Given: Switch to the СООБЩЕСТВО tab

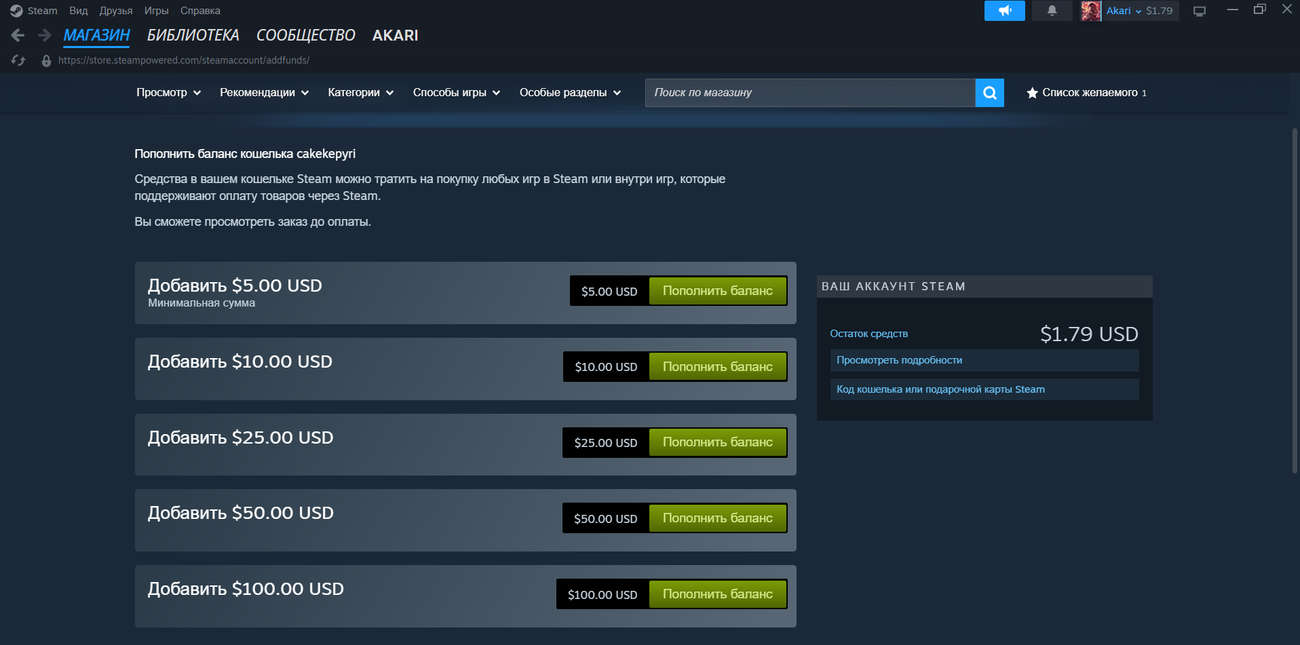Looking at the screenshot, I should click(x=306, y=36).
